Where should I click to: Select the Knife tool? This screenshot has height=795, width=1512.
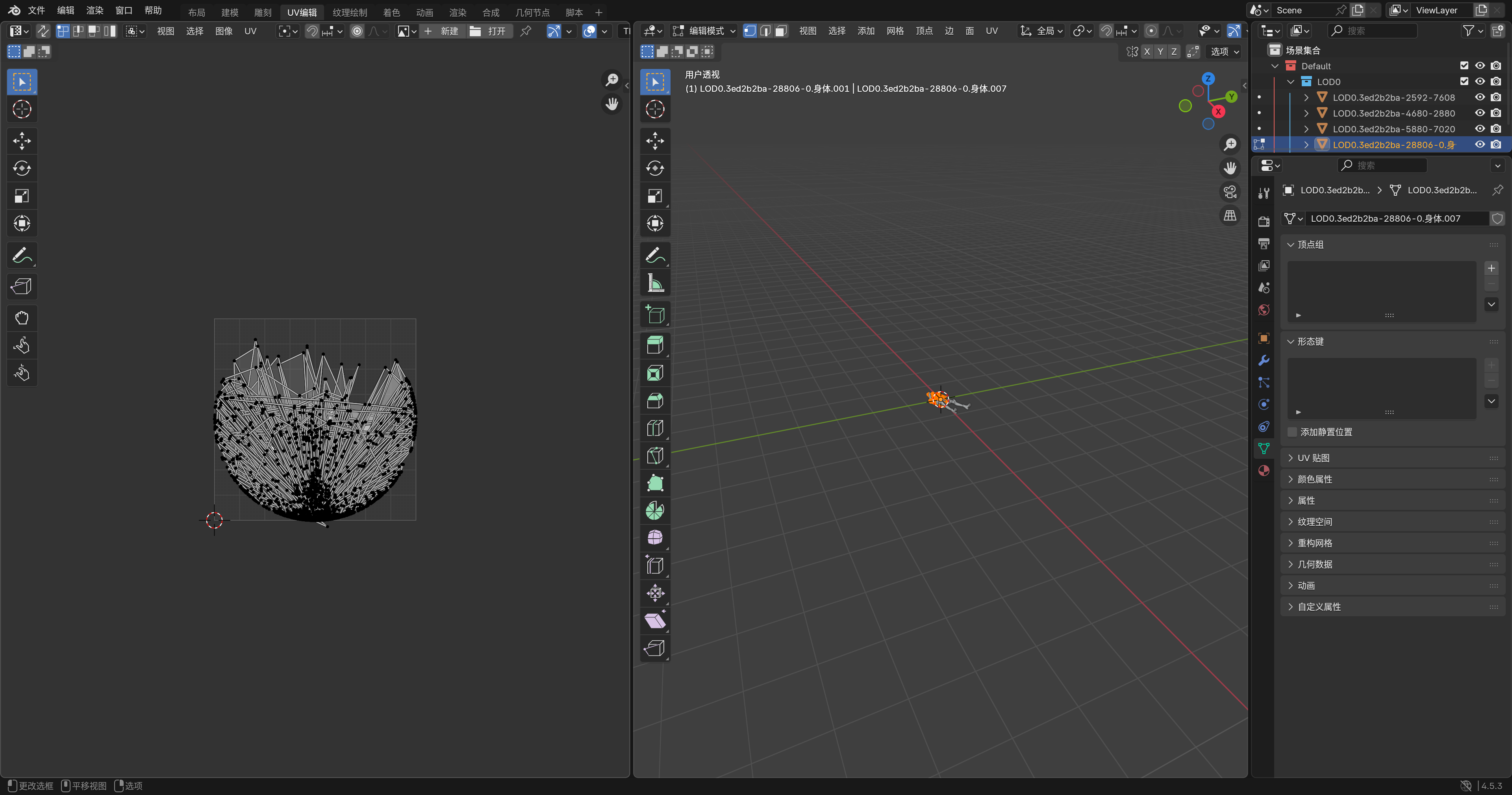point(655,456)
